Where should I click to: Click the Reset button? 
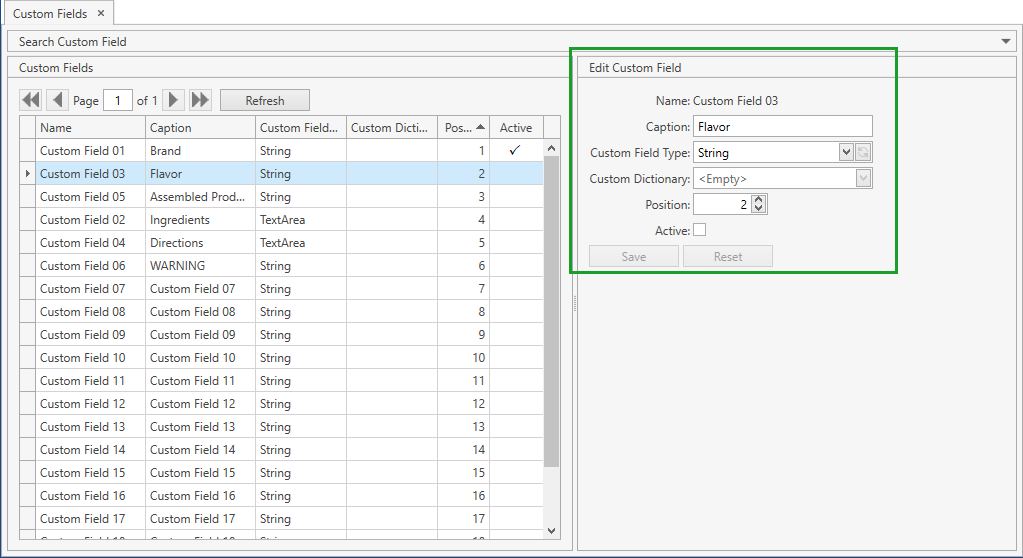coord(727,257)
